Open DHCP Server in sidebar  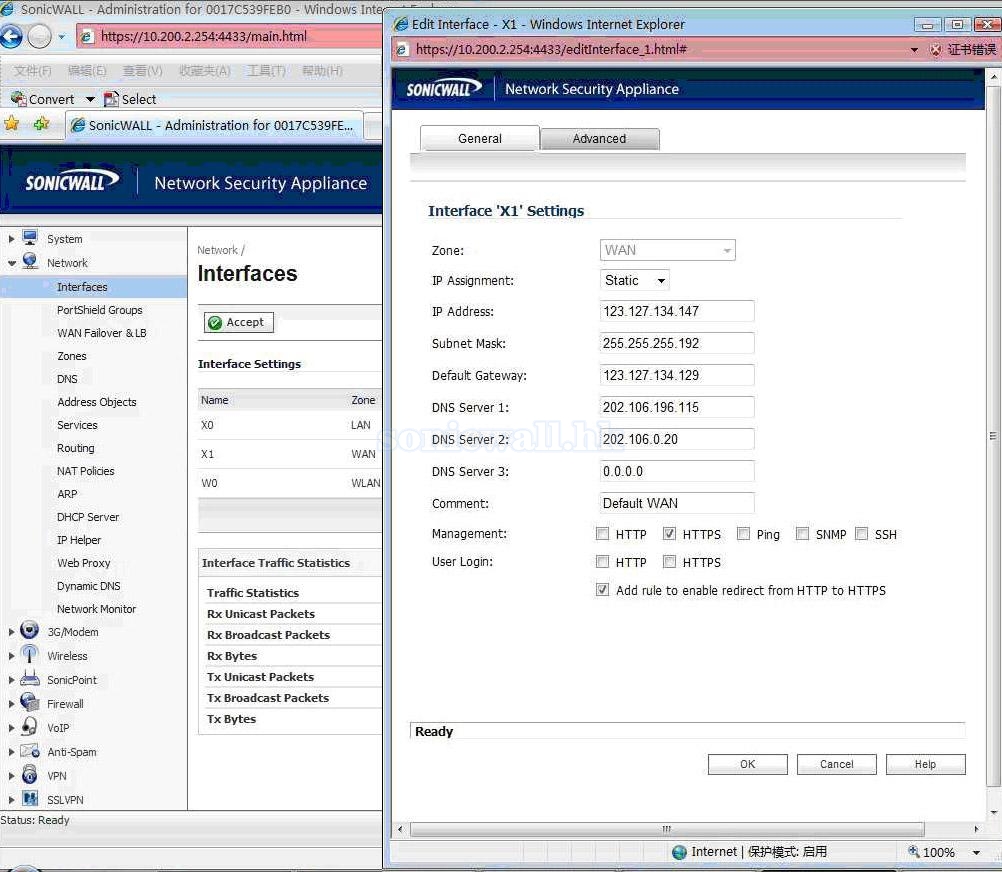tap(88, 517)
